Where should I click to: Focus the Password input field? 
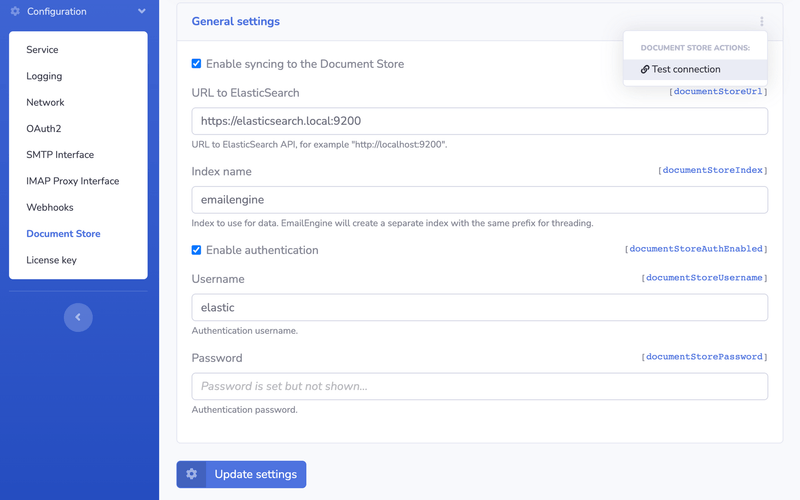click(479, 387)
